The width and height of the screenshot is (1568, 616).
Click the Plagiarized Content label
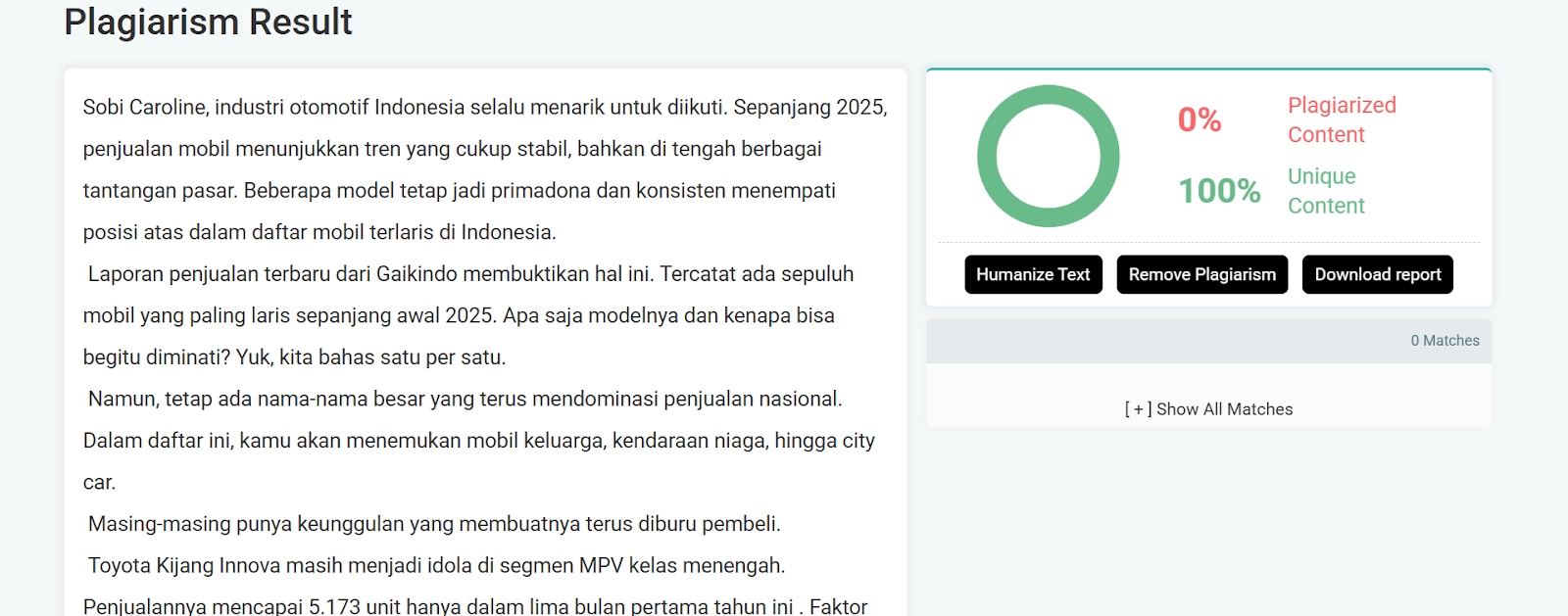[1342, 119]
